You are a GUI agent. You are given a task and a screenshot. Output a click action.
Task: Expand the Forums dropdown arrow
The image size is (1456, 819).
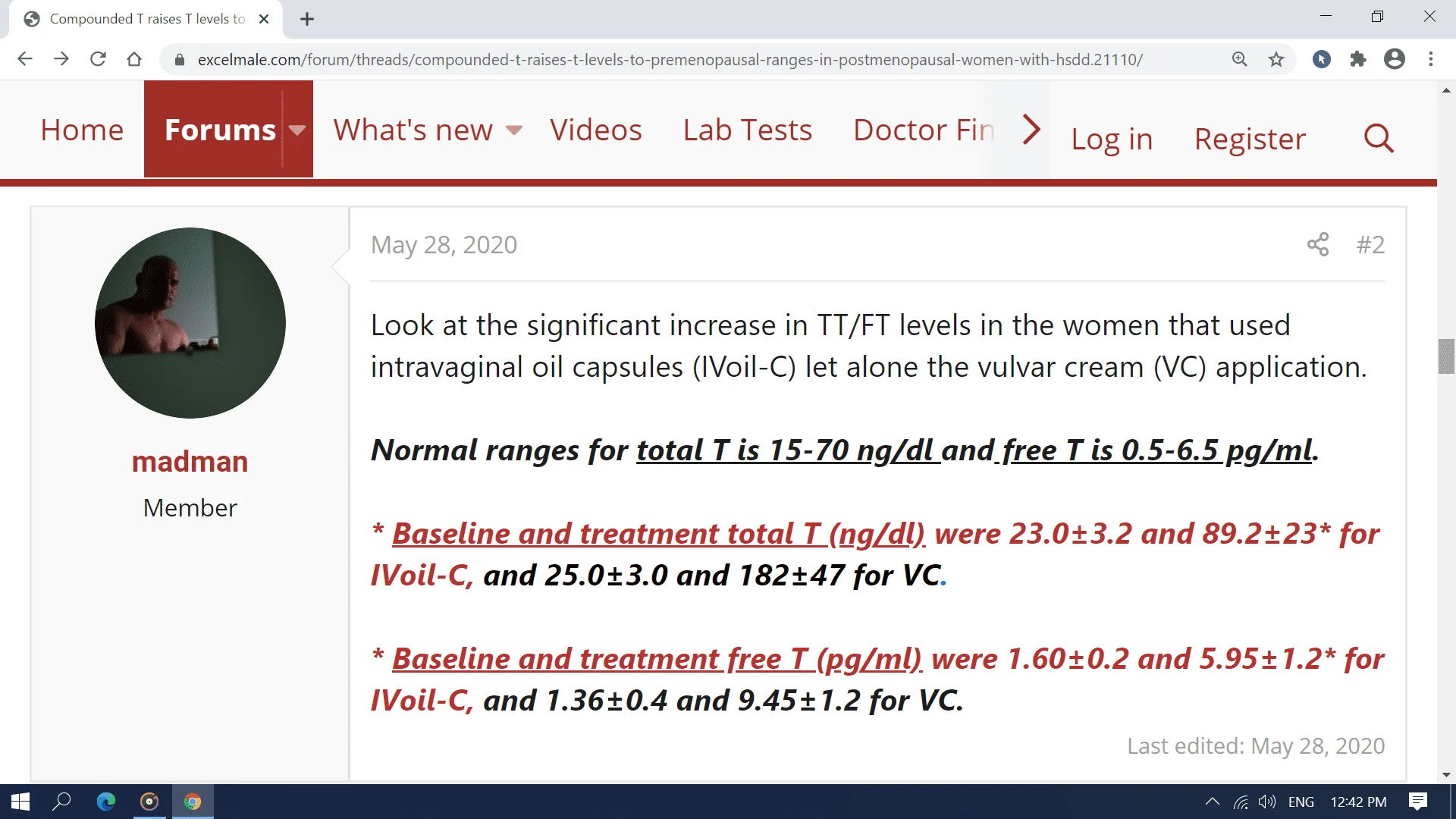(x=297, y=130)
